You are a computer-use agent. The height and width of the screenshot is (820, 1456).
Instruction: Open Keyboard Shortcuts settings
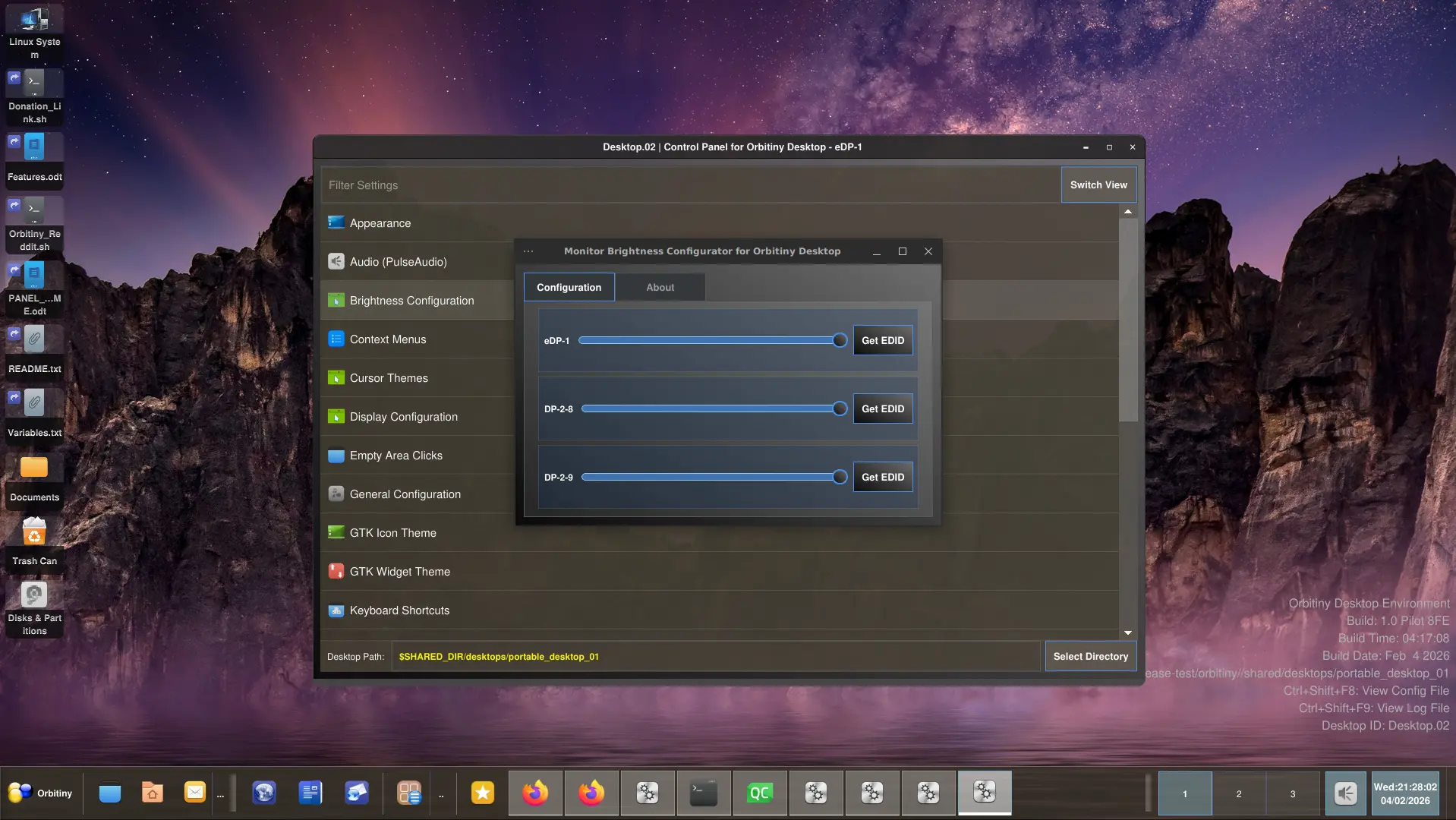(399, 610)
